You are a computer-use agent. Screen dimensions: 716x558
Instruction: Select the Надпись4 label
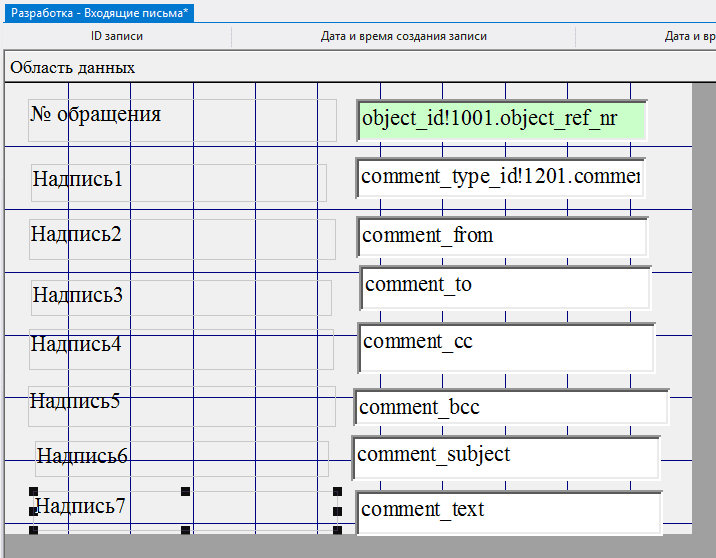[x=76, y=344]
